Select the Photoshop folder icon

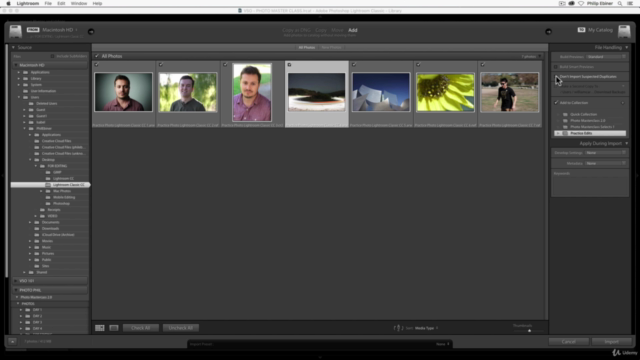coord(48,203)
